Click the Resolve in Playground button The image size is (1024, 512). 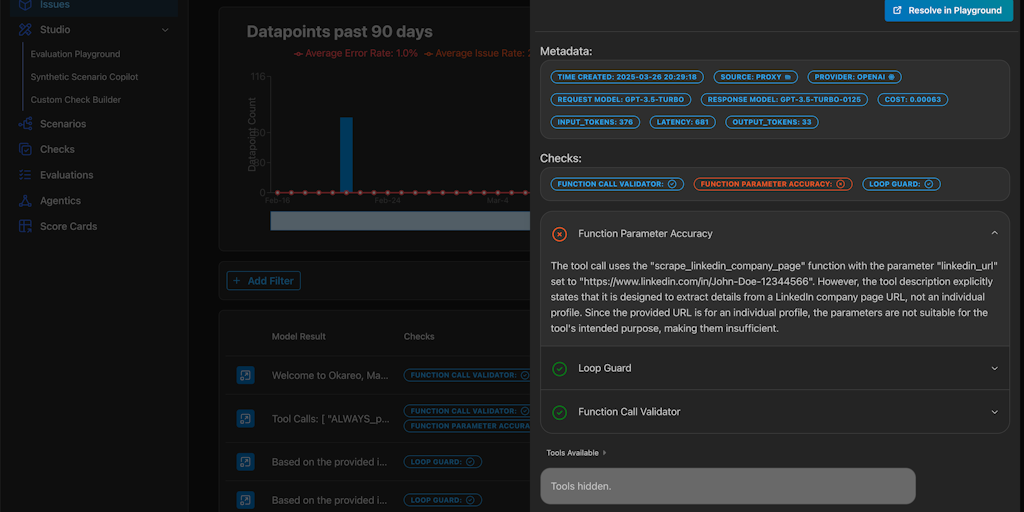click(x=946, y=10)
